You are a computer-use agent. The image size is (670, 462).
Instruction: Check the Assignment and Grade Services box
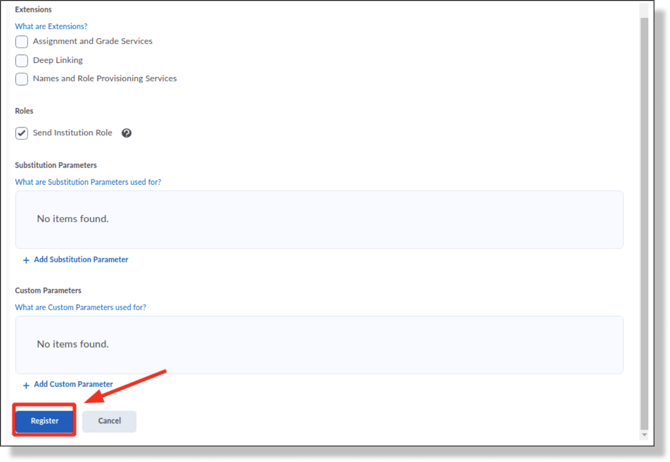(21, 42)
